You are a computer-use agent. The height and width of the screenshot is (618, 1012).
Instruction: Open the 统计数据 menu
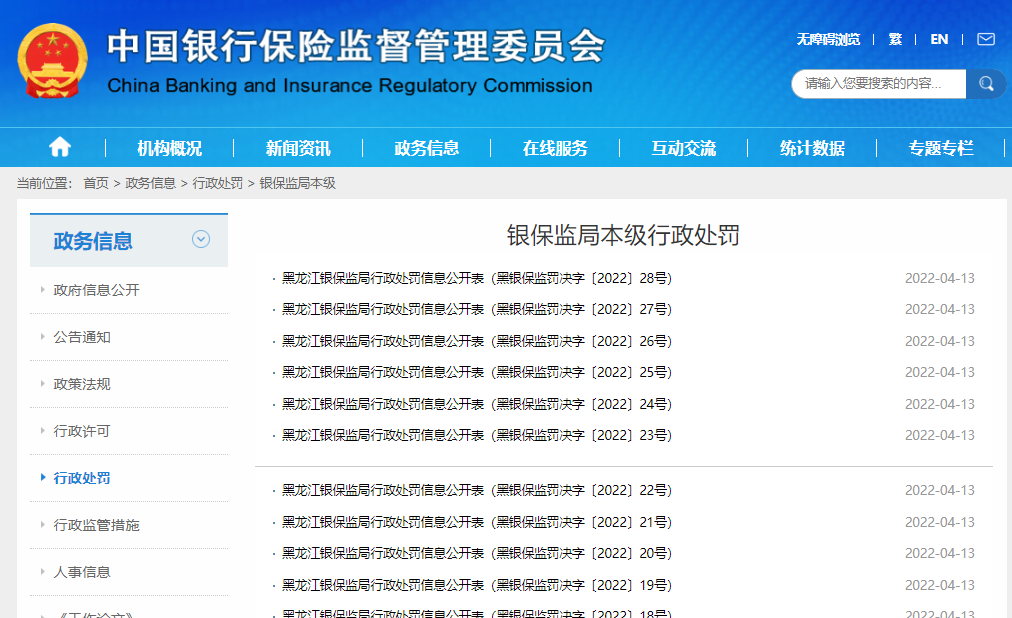click(x=812, y=147)
